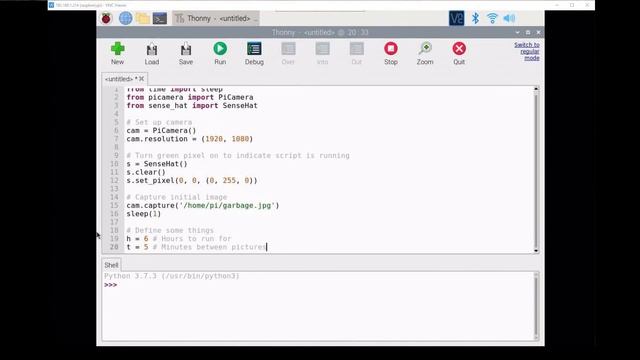This screenshot has height=360, width=640.
Task: Save the current script
Action: pyautogui.click(x=186, y=53)
